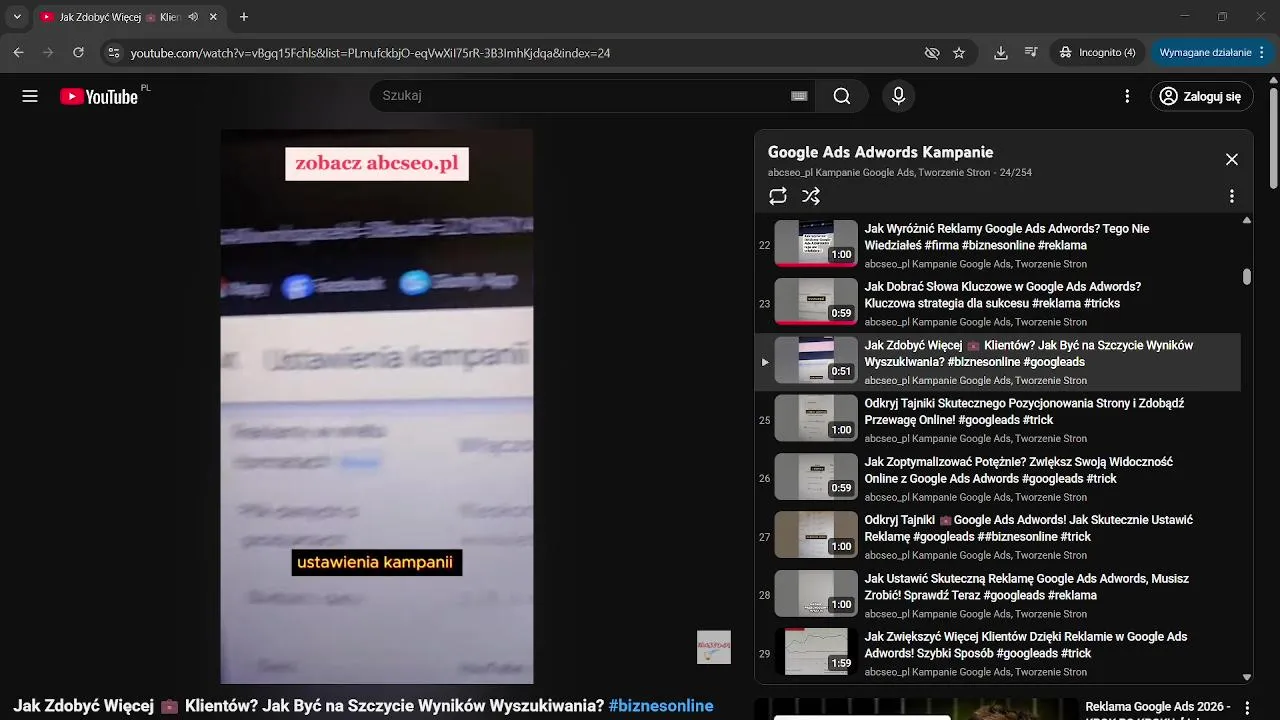Click thumbnail of video 22 with 1:00 duration
Image resolution: width=1280 pixels, height=720 pixels.
pyautogui.click(x=816, y=243)
